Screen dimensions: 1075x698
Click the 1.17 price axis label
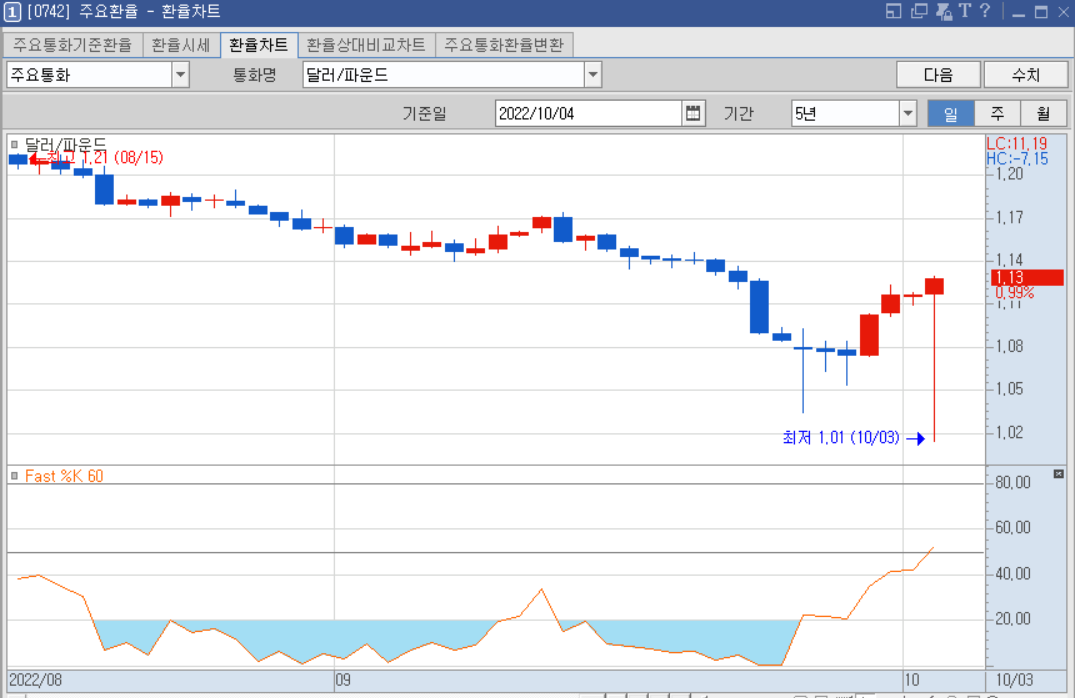(1009, 218)
